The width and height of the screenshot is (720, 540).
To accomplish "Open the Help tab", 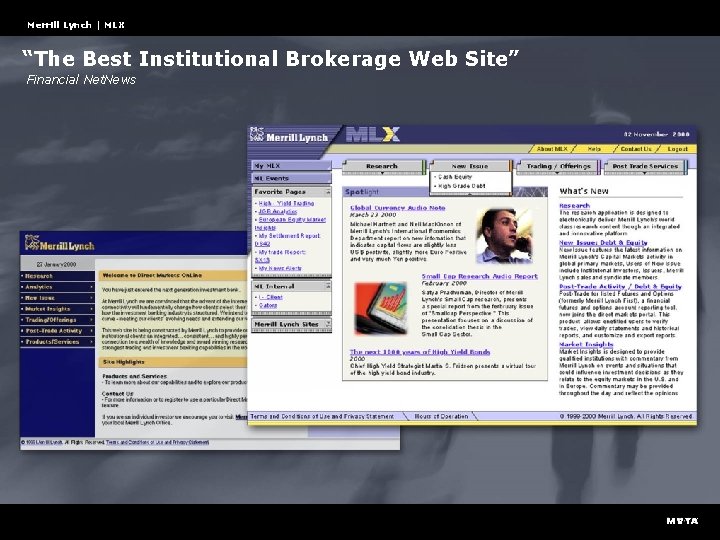I will [594, 149].
